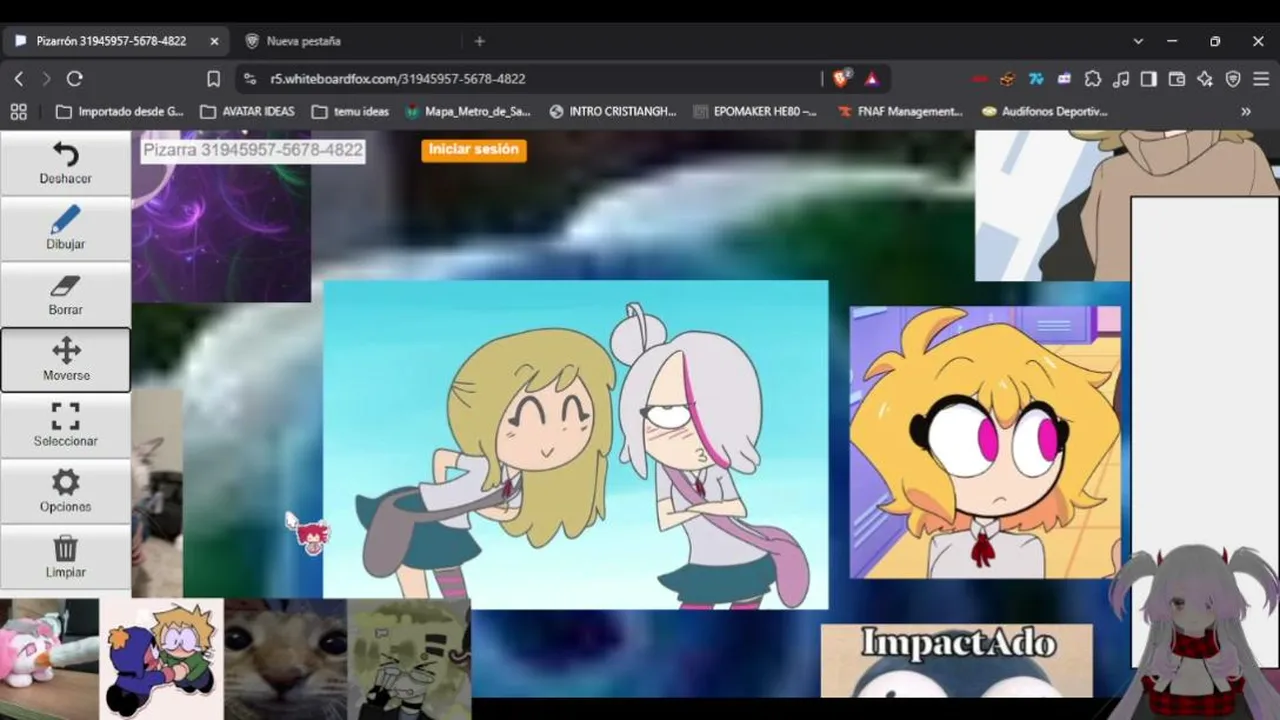Screen dimensions: 1280x720
Task: Select the Dibujar pencil tool
Action: 65,229
